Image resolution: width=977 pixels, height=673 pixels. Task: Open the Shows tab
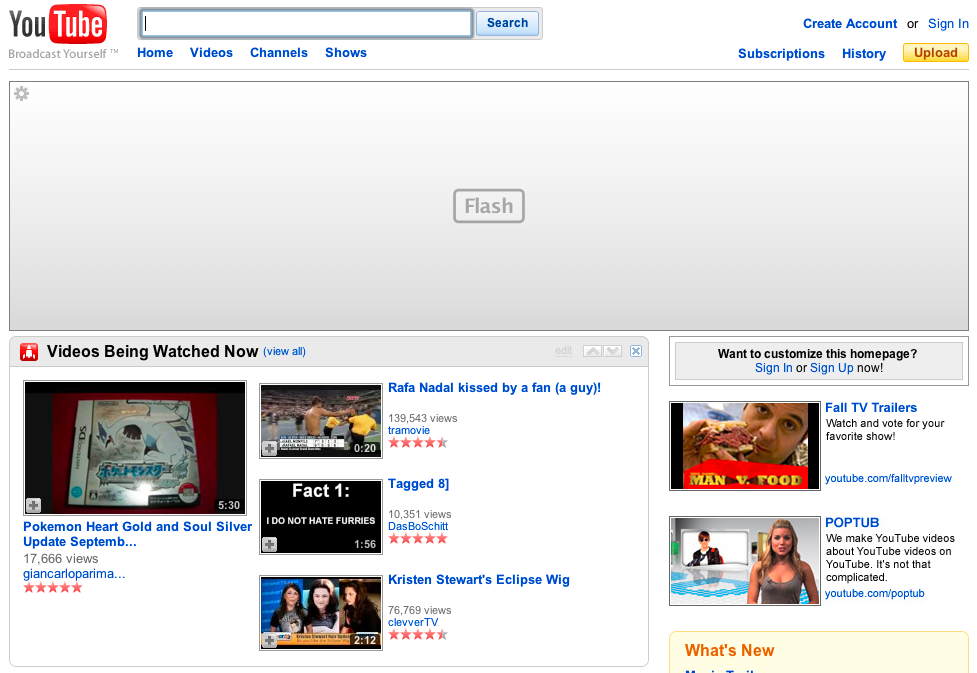pos(346,53)
